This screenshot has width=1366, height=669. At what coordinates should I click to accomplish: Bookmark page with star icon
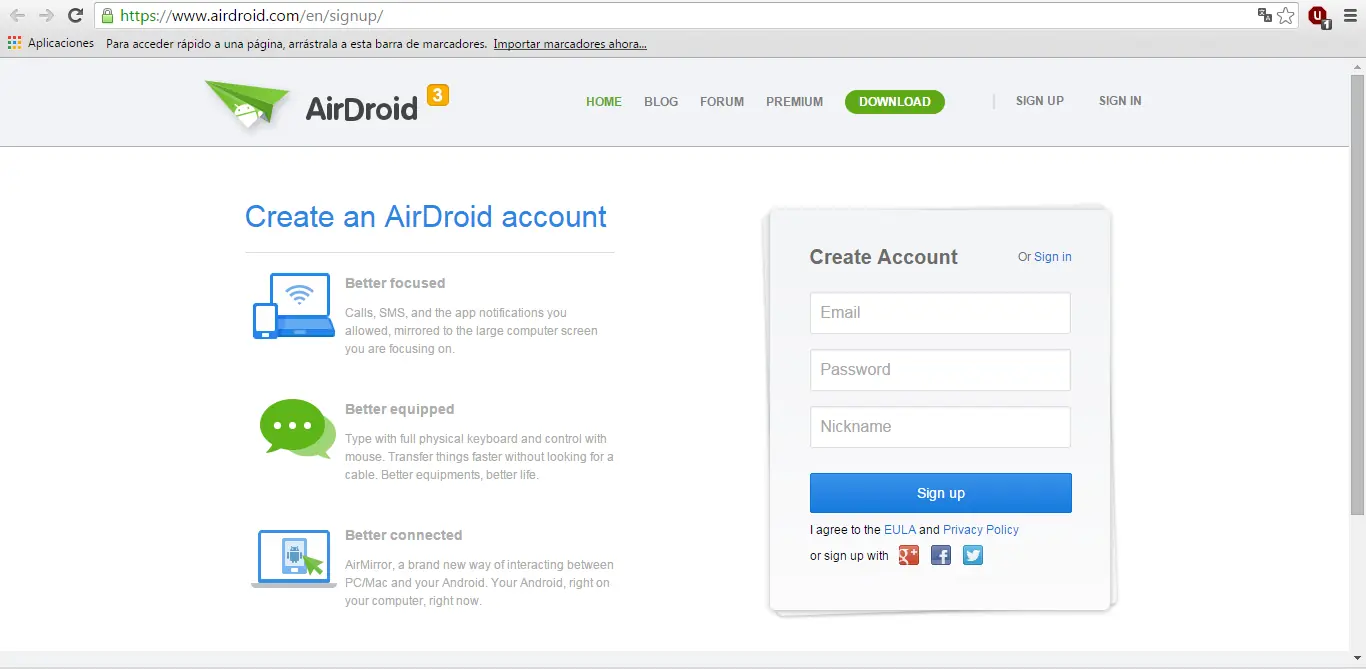pyautogui.click(x=1286, y=15)
